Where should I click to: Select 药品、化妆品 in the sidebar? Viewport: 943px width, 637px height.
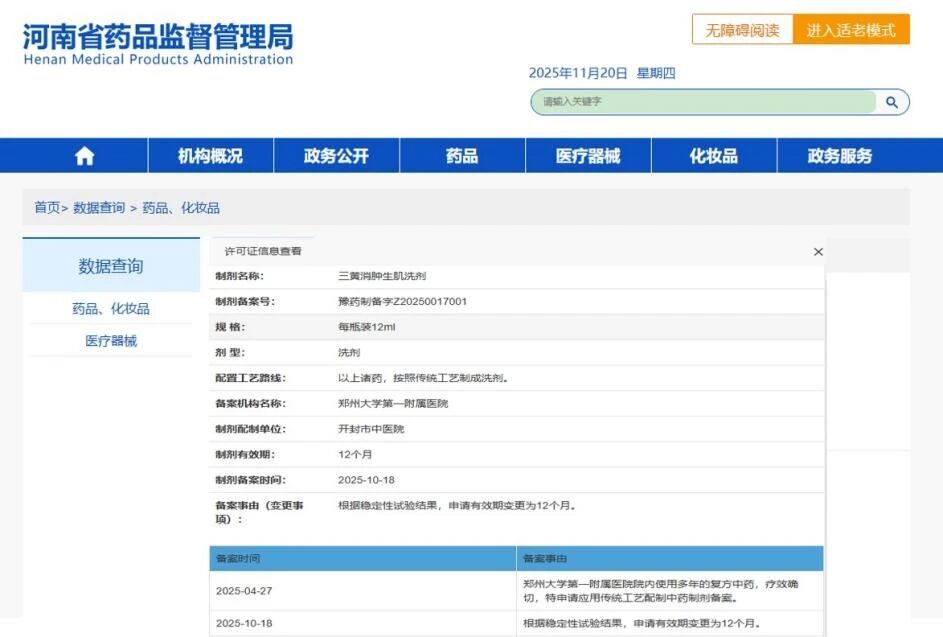point(111,309)
